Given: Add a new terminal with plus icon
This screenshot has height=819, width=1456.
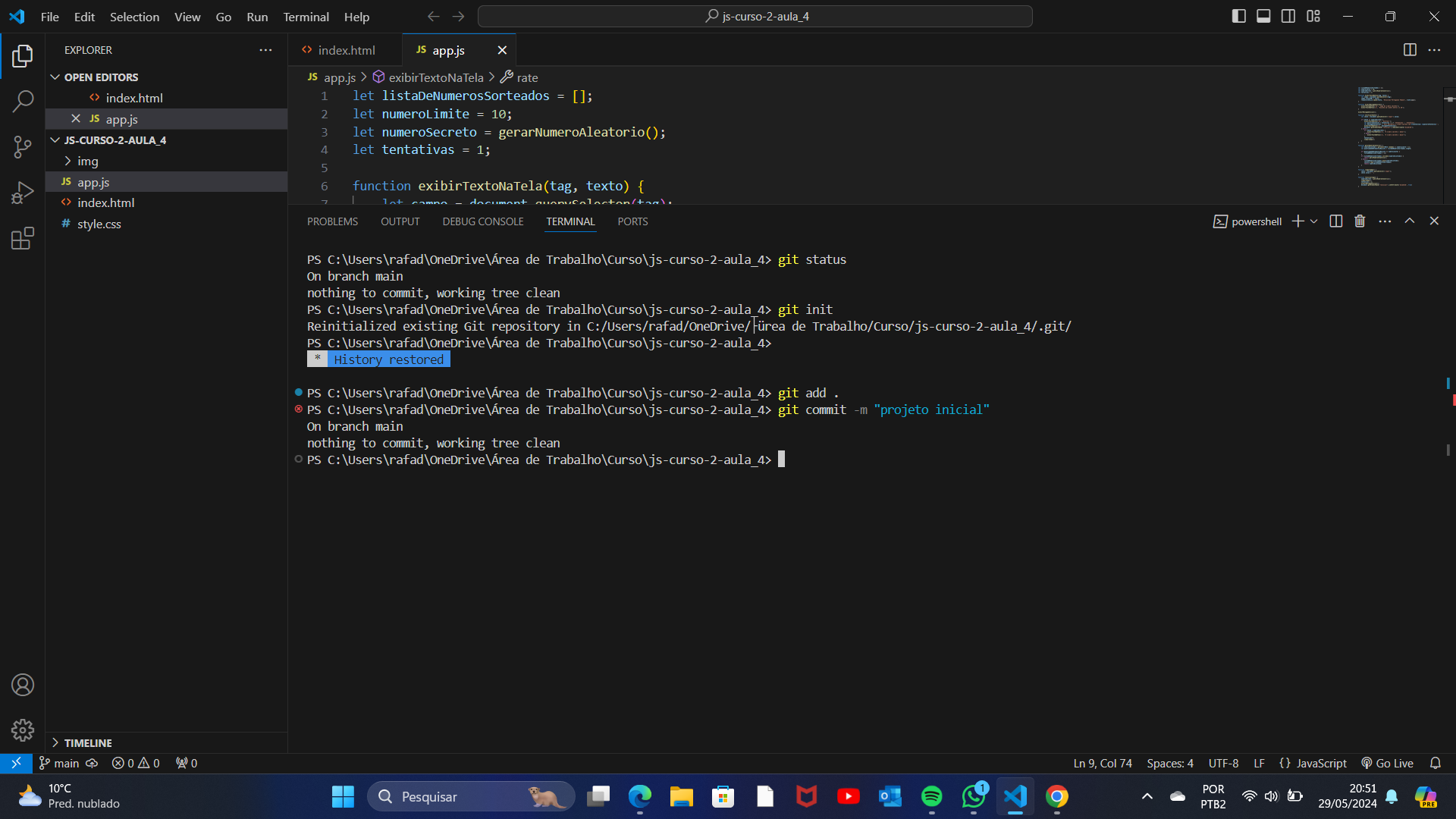Looking at the screenshot, I should tap(1298, 221).
